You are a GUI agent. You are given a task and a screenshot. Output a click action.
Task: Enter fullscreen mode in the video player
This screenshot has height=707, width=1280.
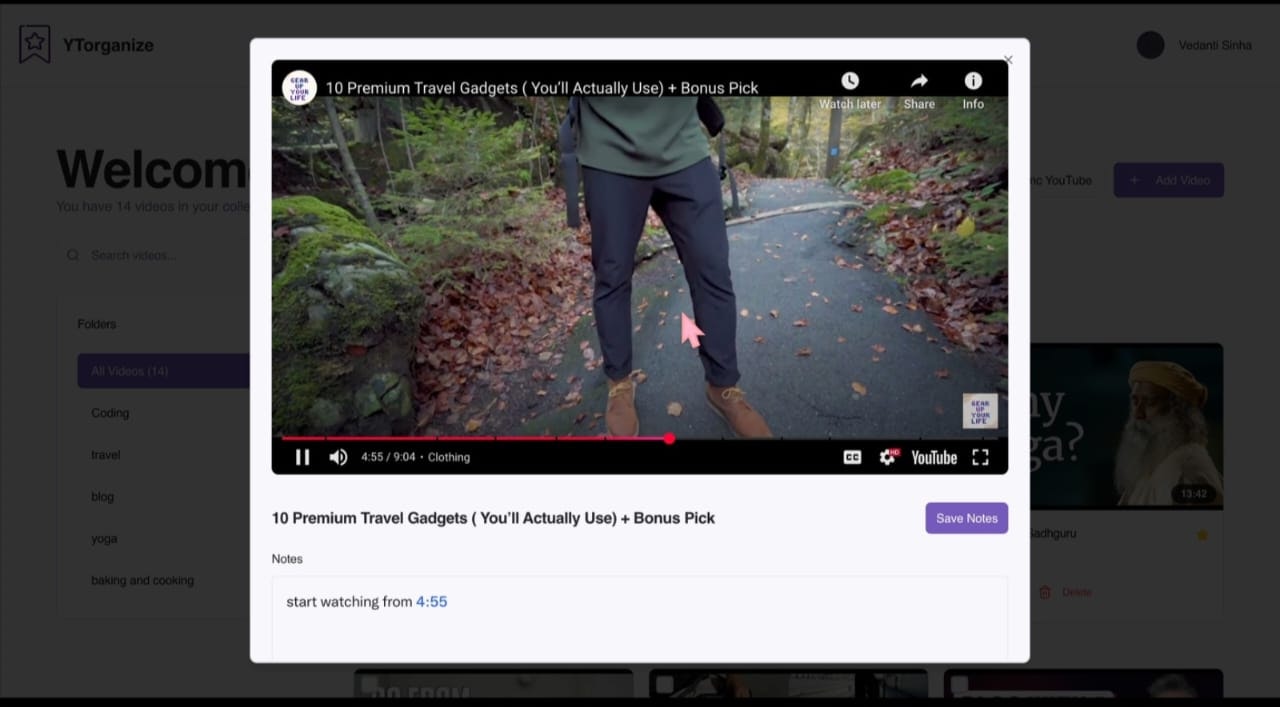(x=980, y=457)
